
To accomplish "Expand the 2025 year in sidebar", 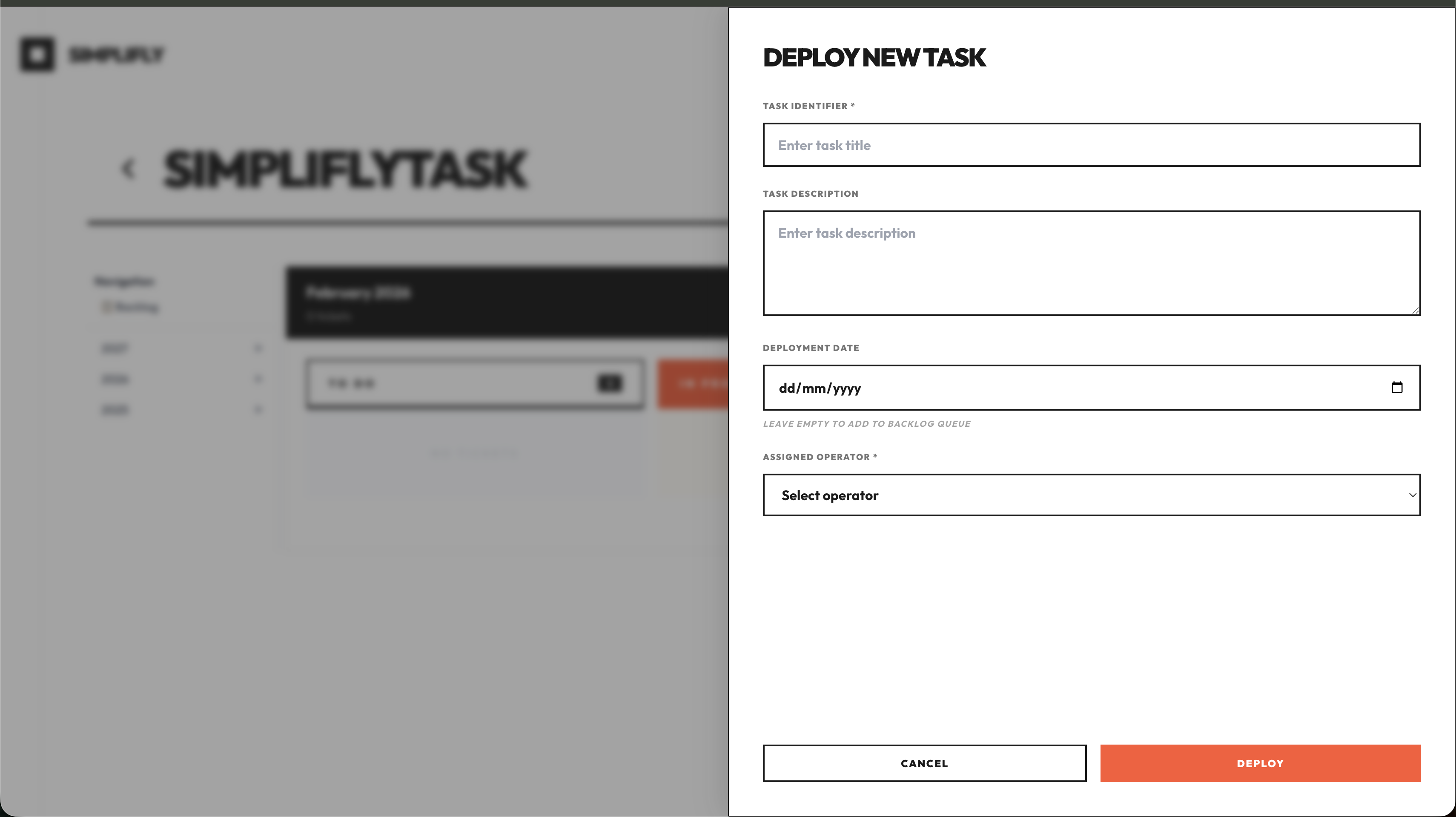I will pos(258,409).
